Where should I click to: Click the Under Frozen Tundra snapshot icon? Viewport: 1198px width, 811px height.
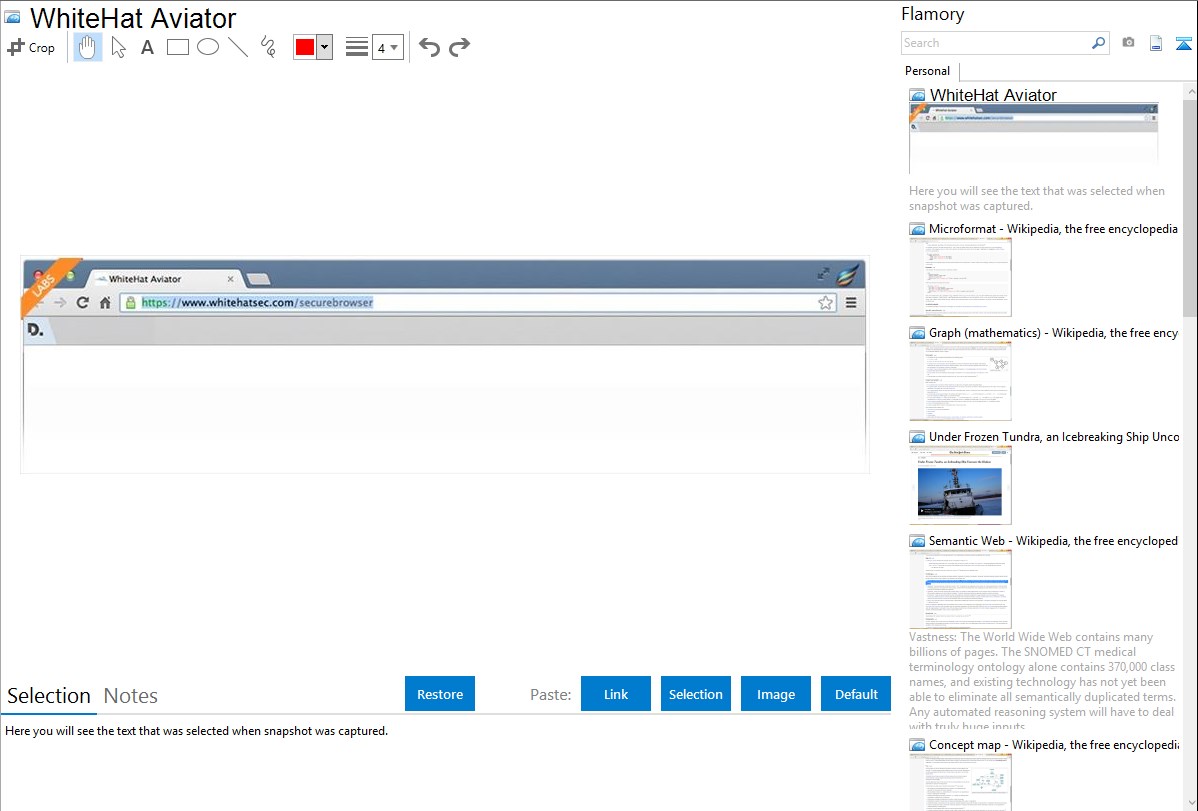[917, 436]
